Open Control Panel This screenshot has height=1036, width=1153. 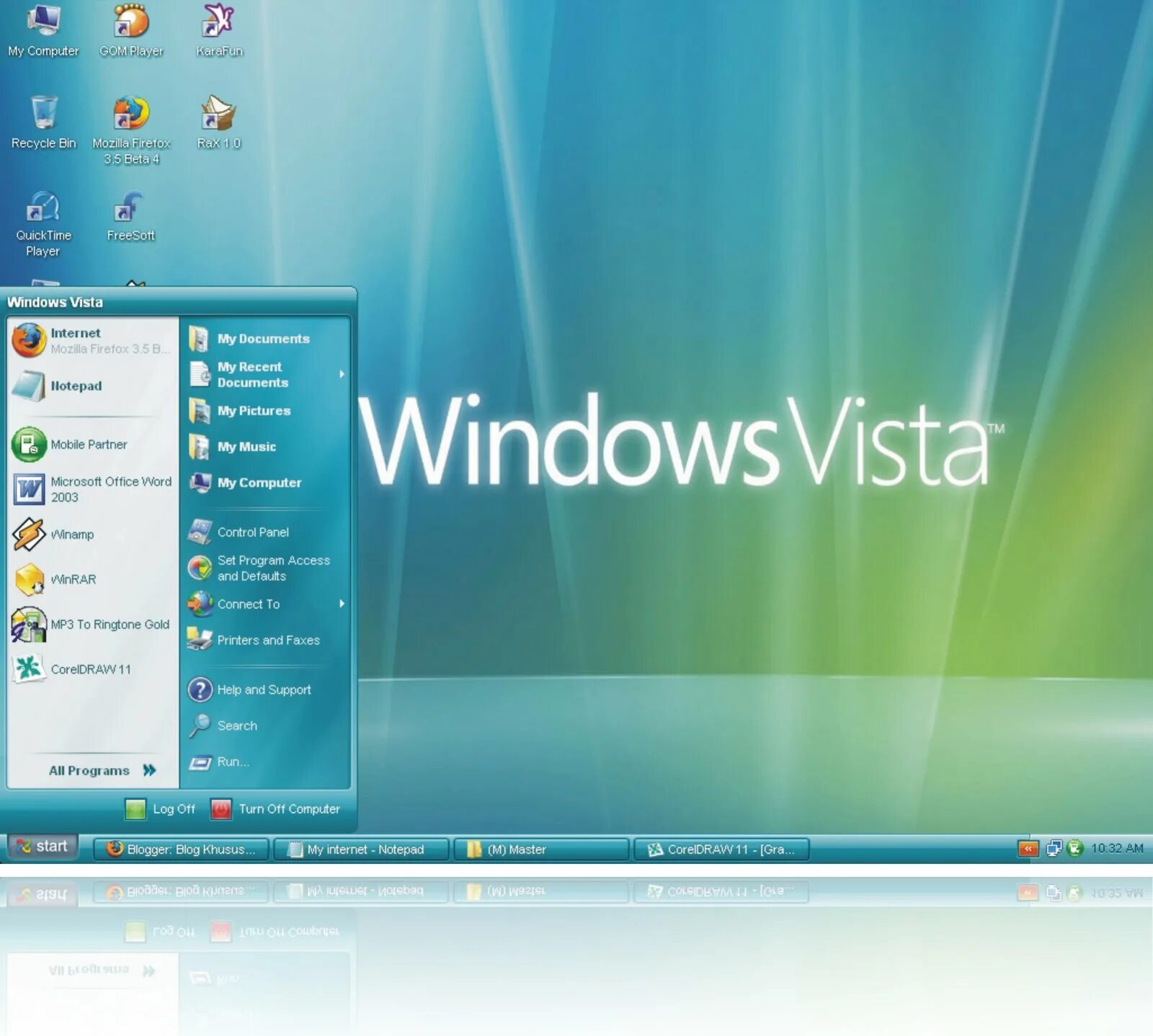tap(265, 532)
